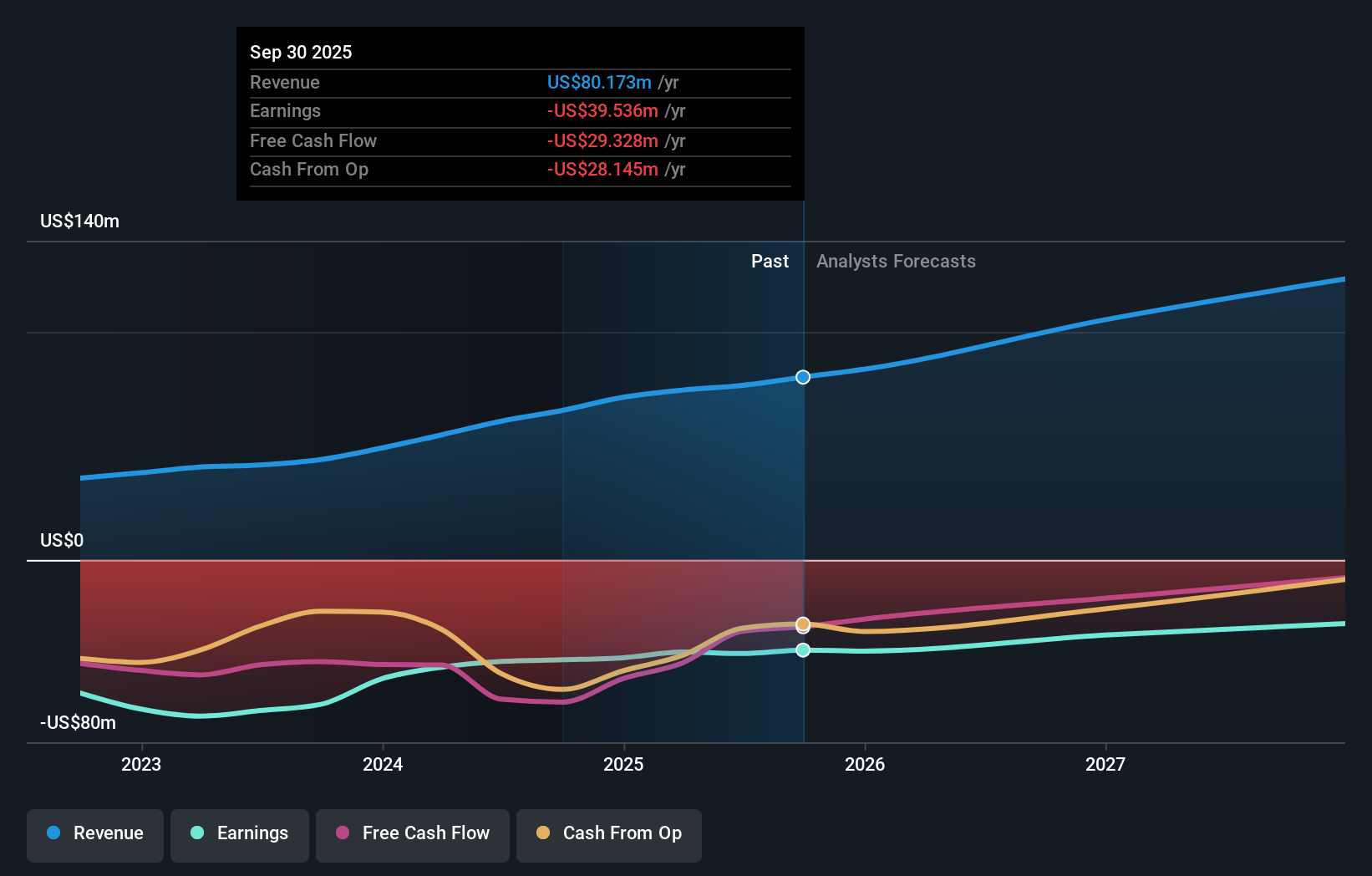Screen dimensions: 1372x876
Task: Open the Sep 30 2025 tooltip header
Action: coord(301,52)
